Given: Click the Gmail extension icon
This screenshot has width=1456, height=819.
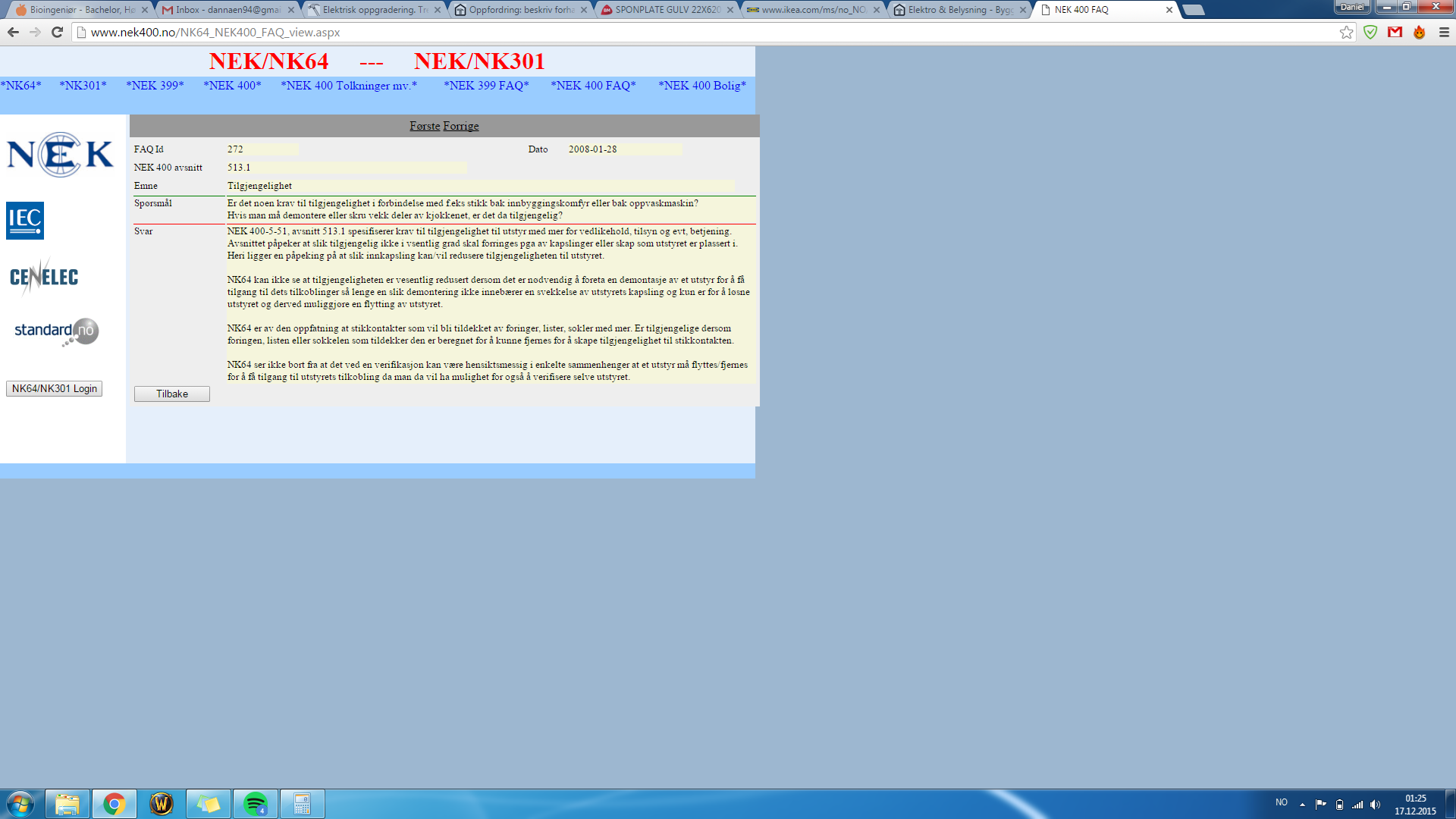Looking at the screenshot, I should 1395,32.
